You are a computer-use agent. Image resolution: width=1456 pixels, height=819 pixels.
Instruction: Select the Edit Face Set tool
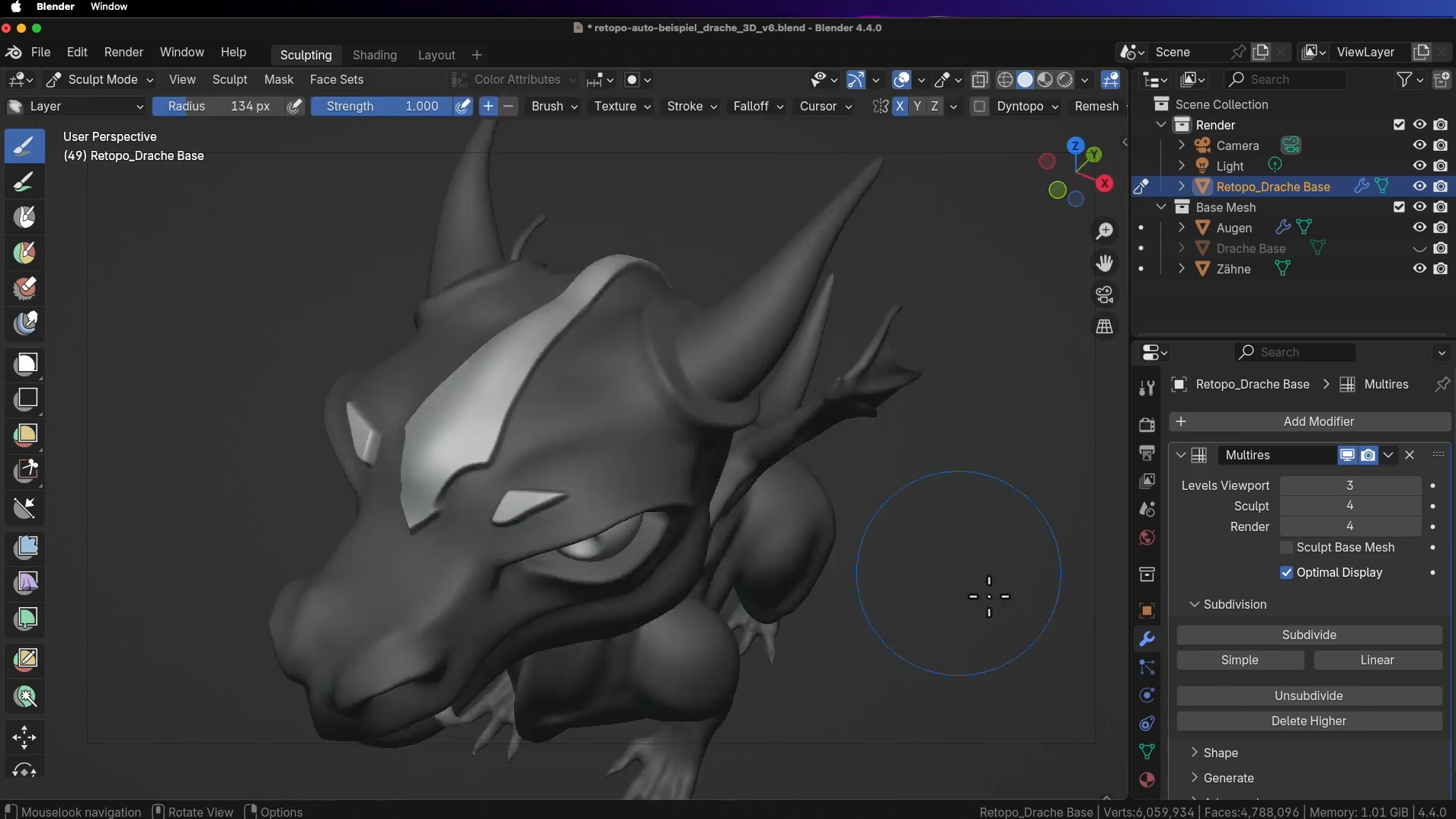coord(24,658)
